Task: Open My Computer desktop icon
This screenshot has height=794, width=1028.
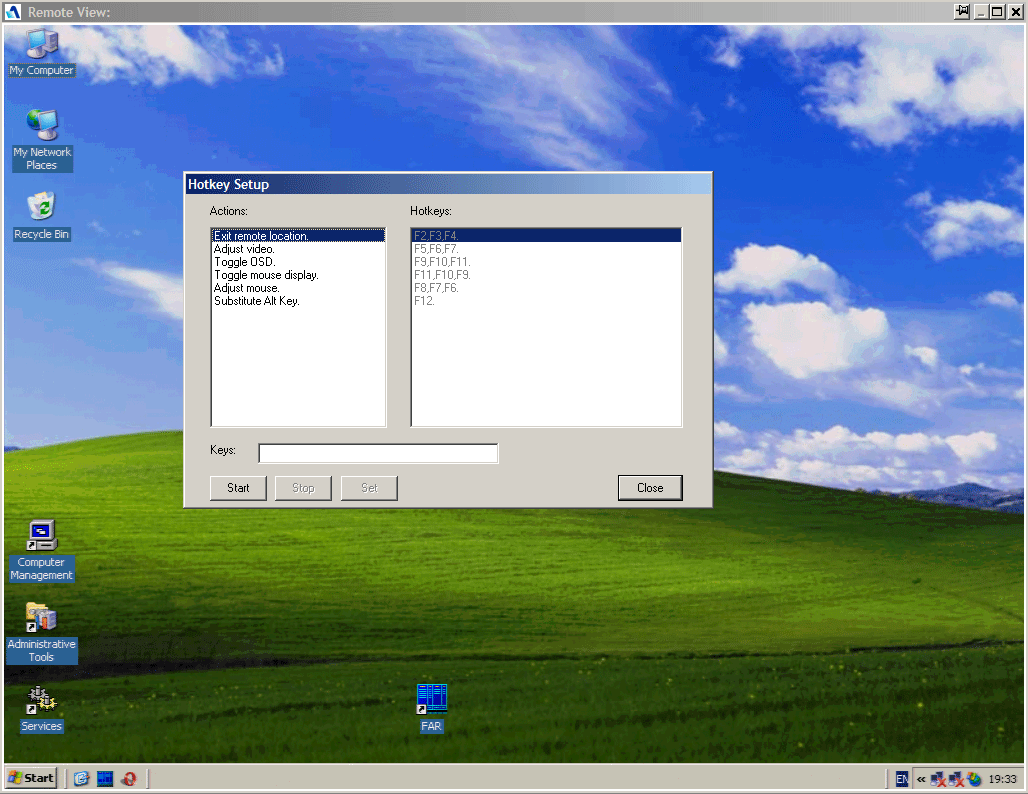Action: pos(41,52)
